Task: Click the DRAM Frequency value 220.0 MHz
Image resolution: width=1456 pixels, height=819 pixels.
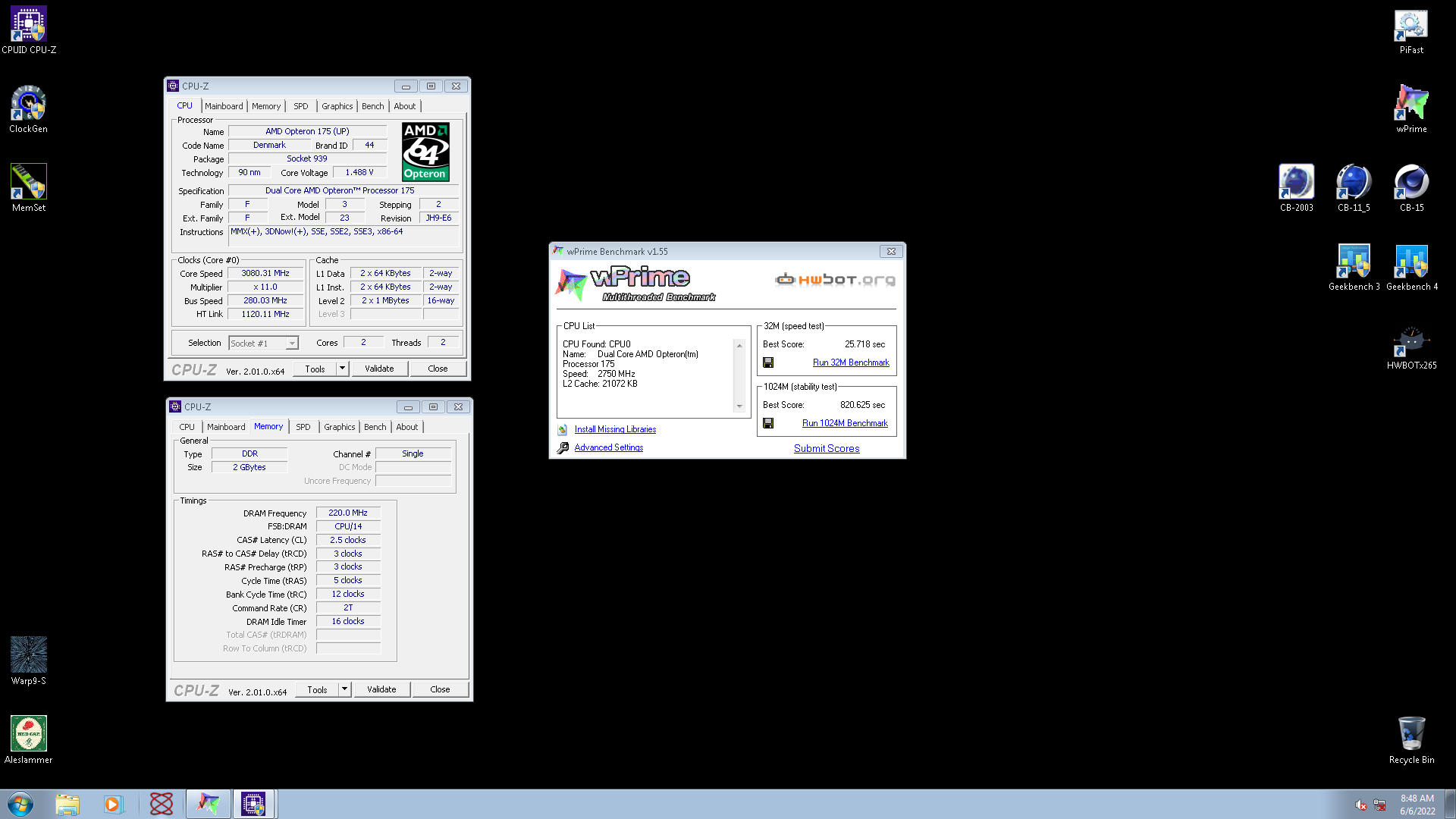Action: 348,513
